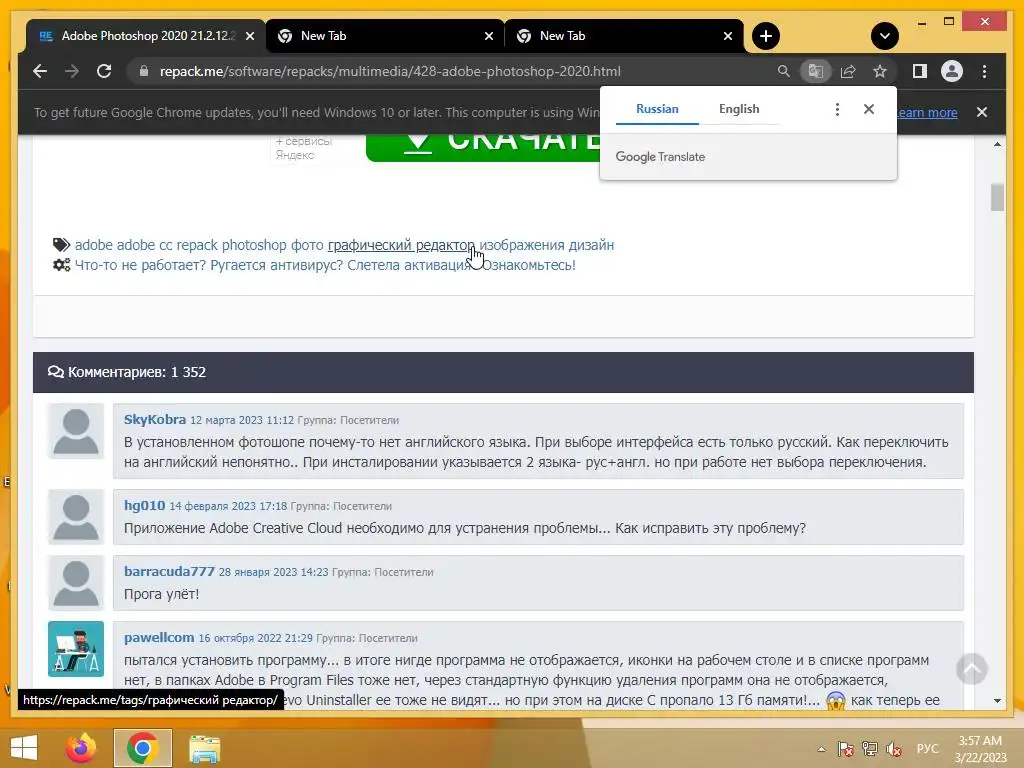
Task: Open the 'графический редактор' tag link
Action: pos(401,245)
